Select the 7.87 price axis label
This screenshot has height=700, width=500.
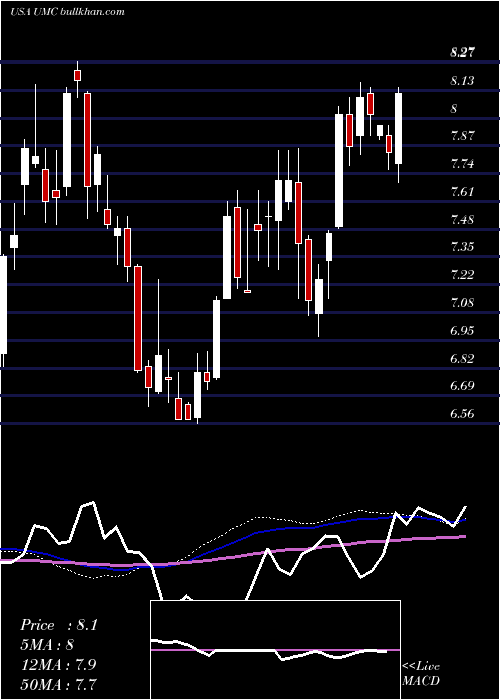tap(462, 136)
